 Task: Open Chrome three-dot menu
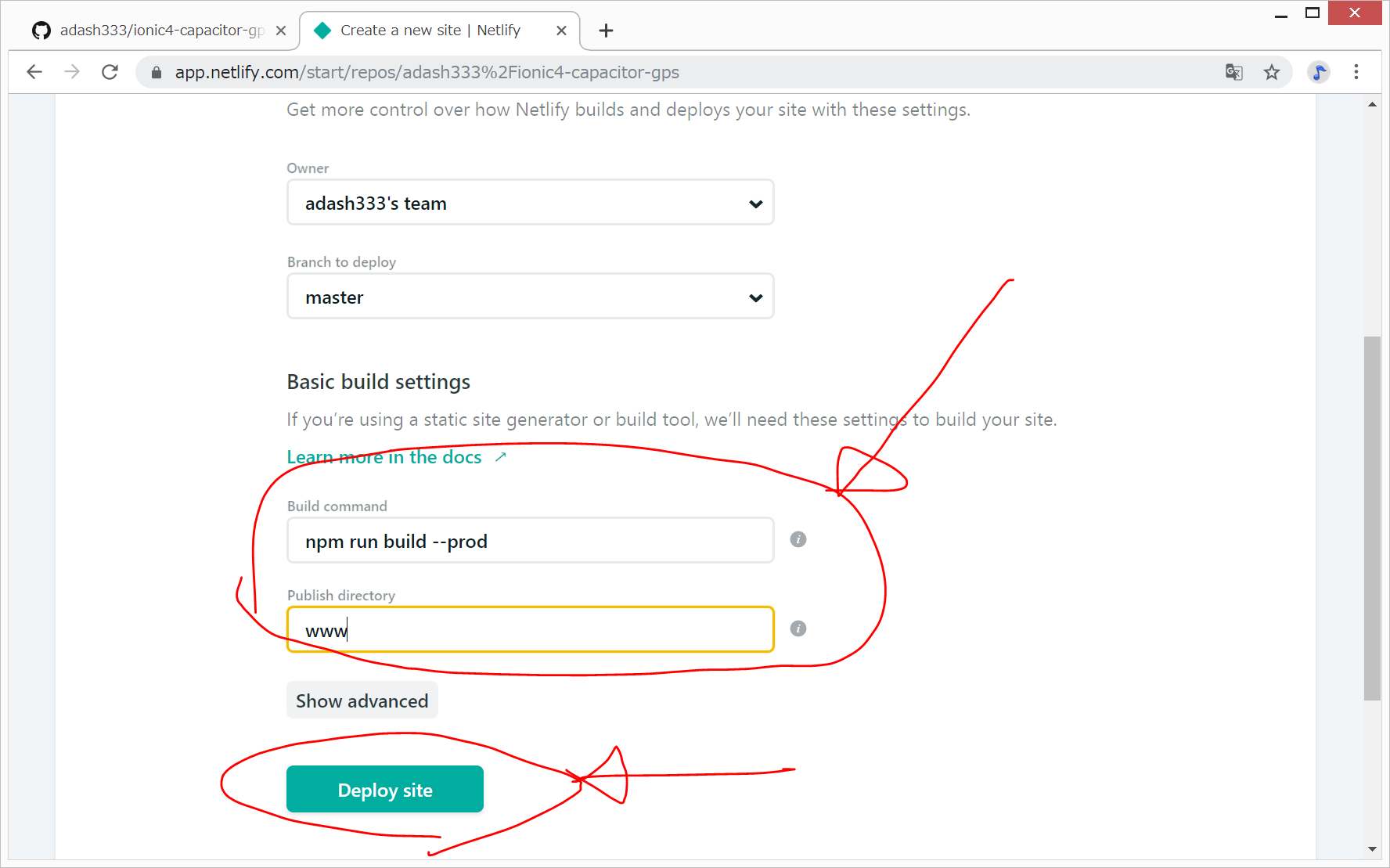tap(1356, 72)
